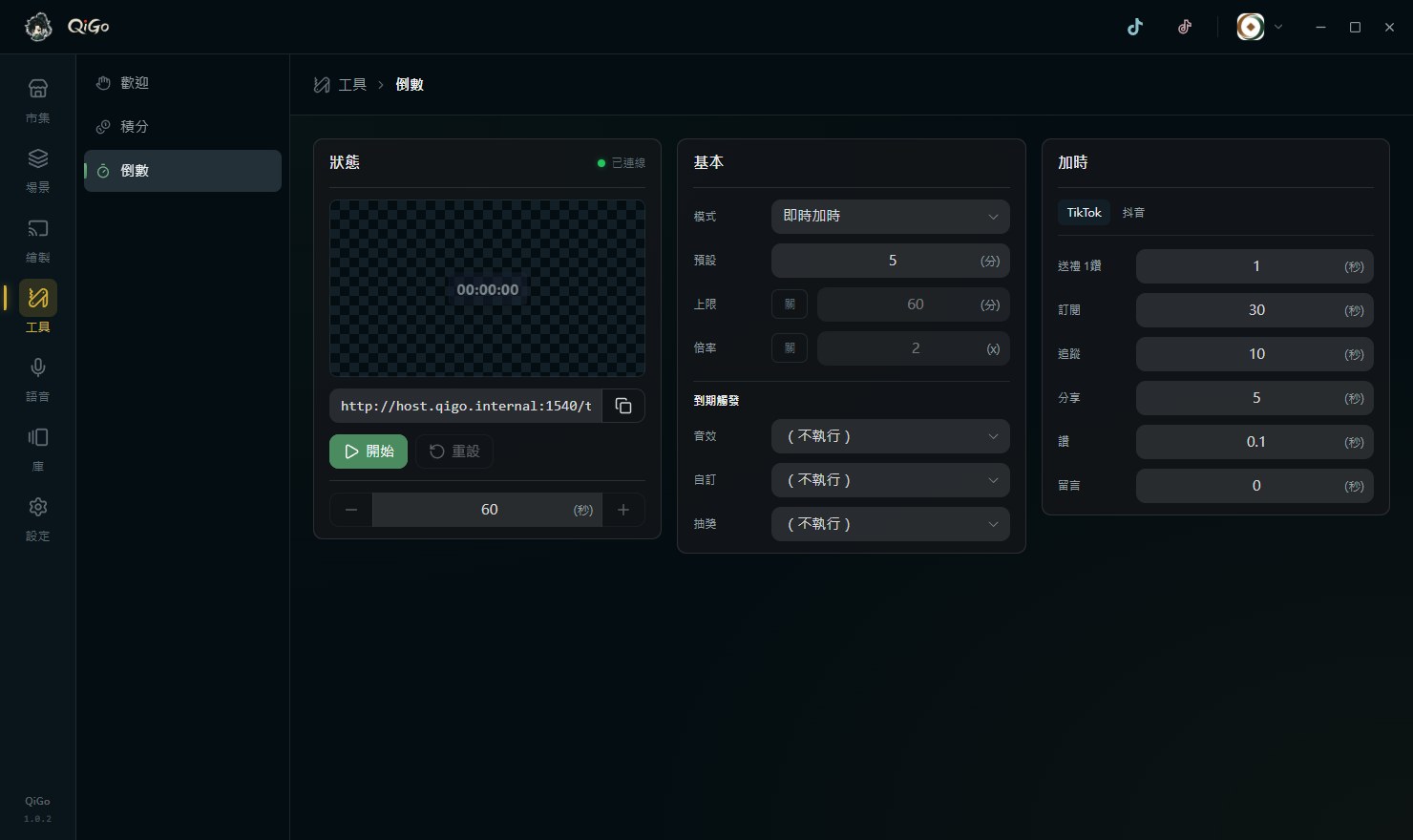Open 設定 settings gear in sidebar
The image size is (1413, 840).
38,518
